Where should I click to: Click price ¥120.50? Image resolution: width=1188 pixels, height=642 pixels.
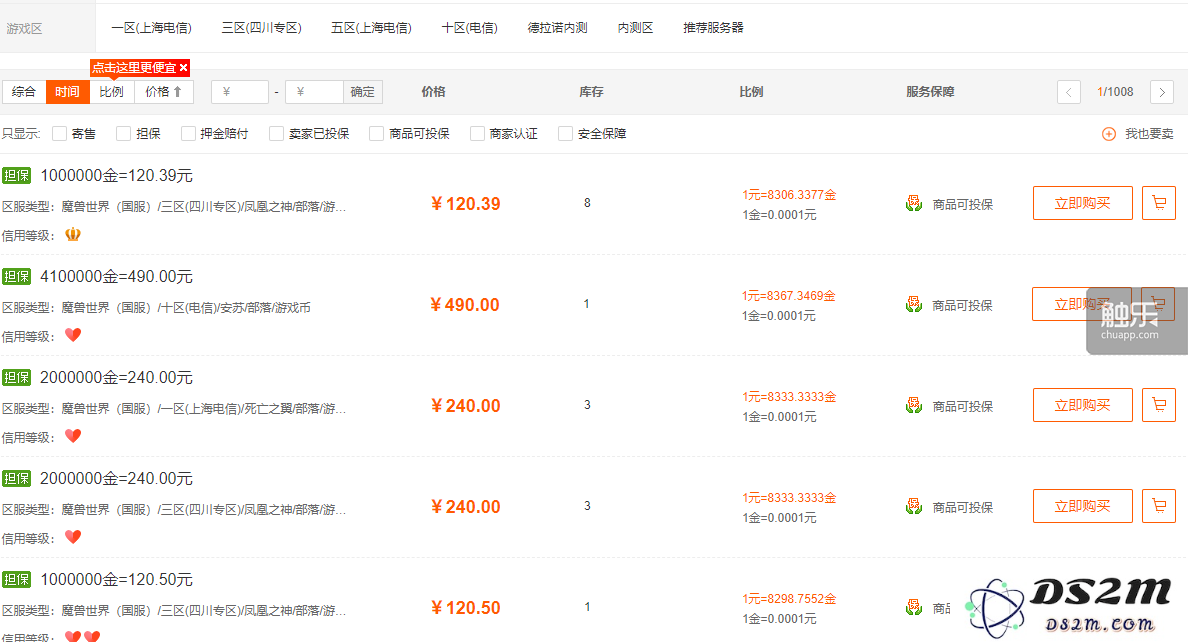click(465, 608)
